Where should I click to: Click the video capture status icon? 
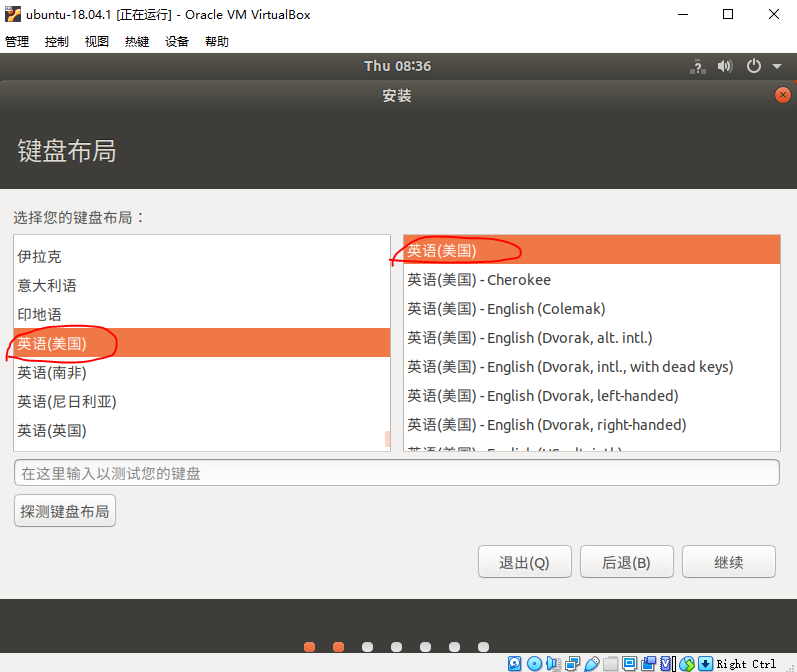(649, 663)
